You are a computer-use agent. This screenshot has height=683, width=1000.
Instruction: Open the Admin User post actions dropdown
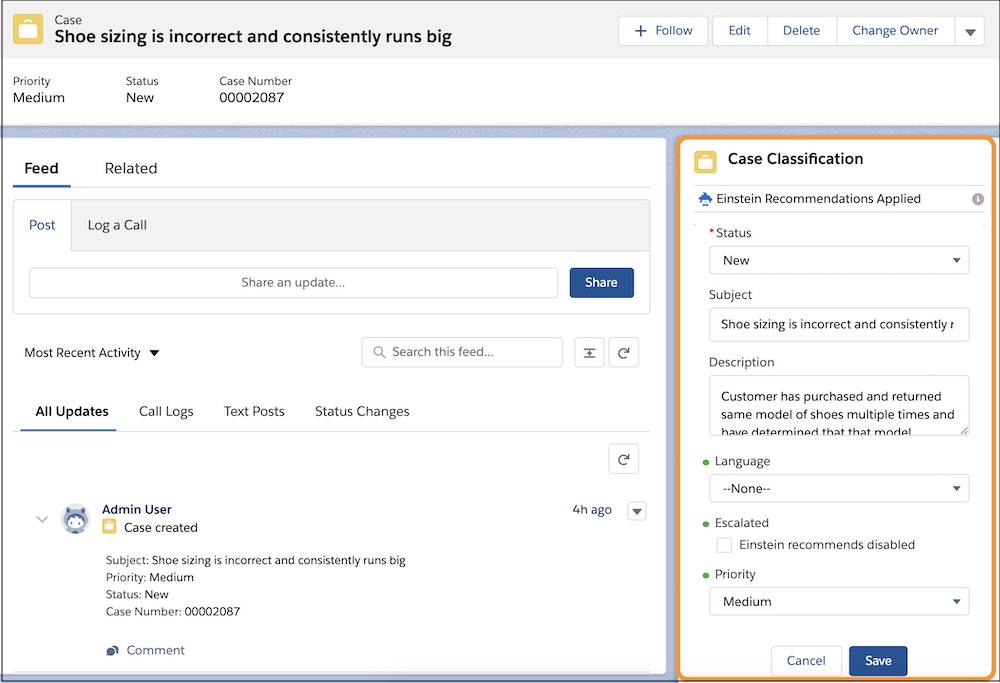pos(637,511)
